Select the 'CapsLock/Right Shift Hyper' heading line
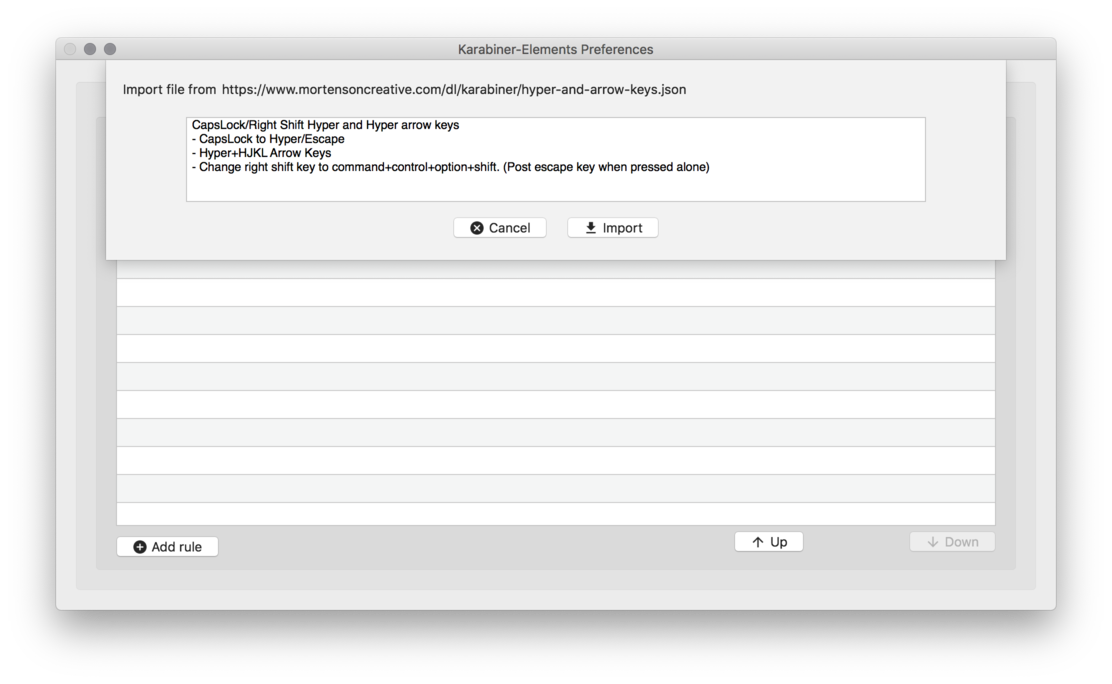Screen dimensions: 1112x684 326,125
